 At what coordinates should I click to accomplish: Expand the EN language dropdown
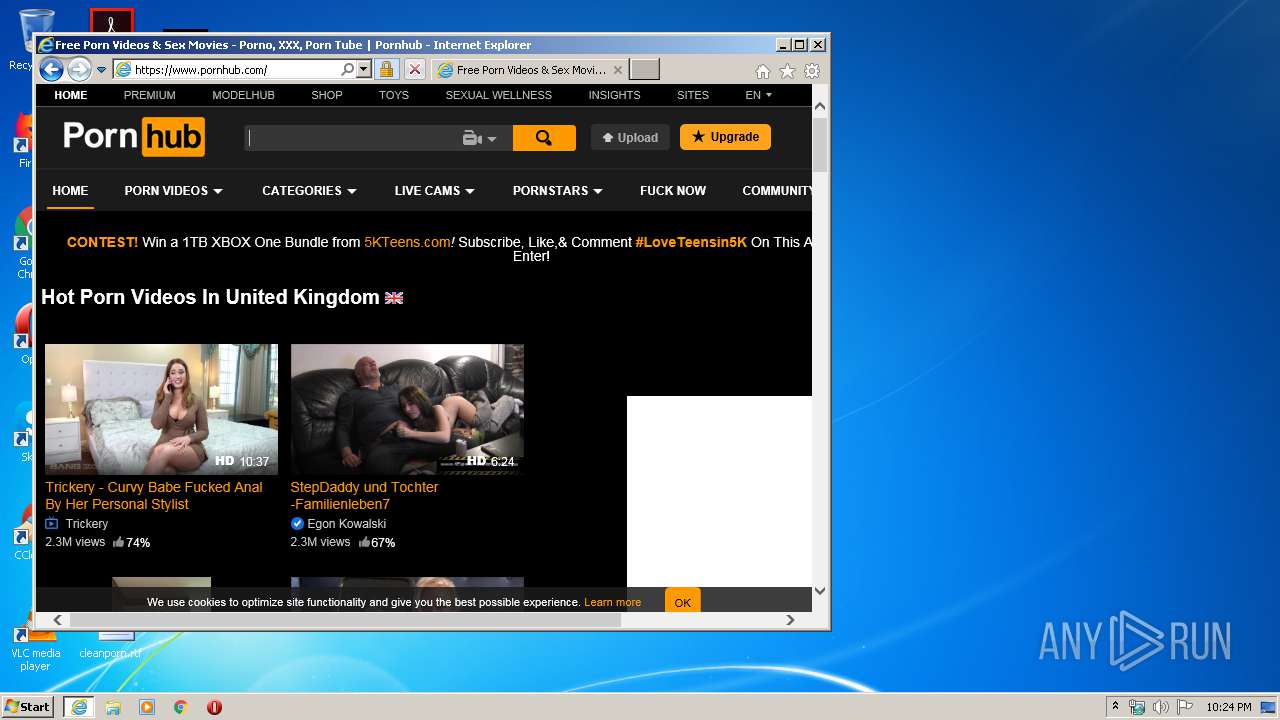pos(759,95)
